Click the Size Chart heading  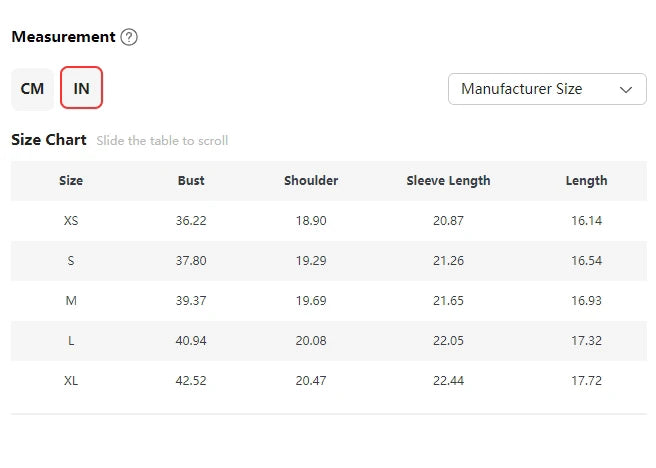click(x=49, y=140)
